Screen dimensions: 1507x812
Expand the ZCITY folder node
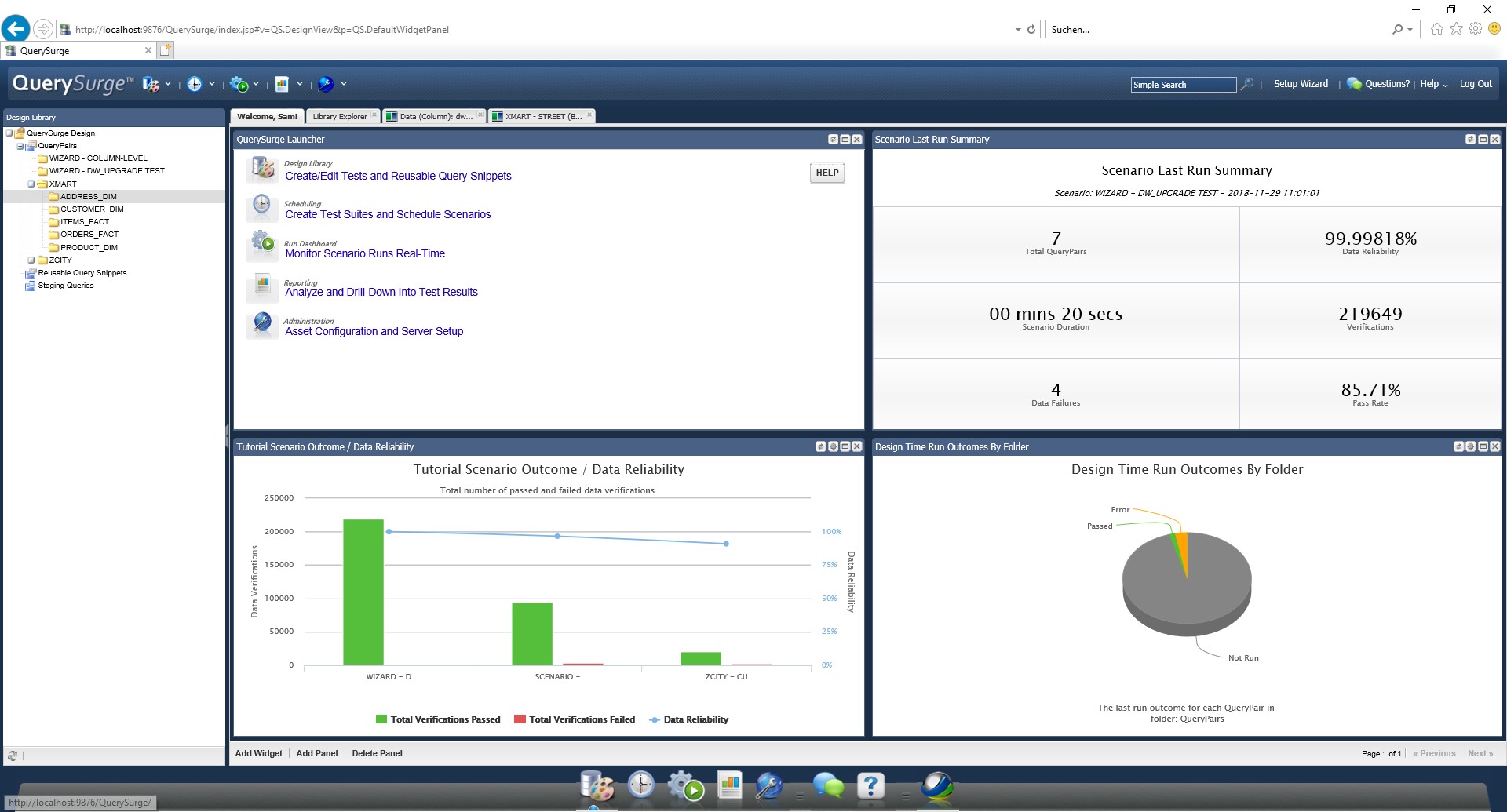tap(31, 260)
